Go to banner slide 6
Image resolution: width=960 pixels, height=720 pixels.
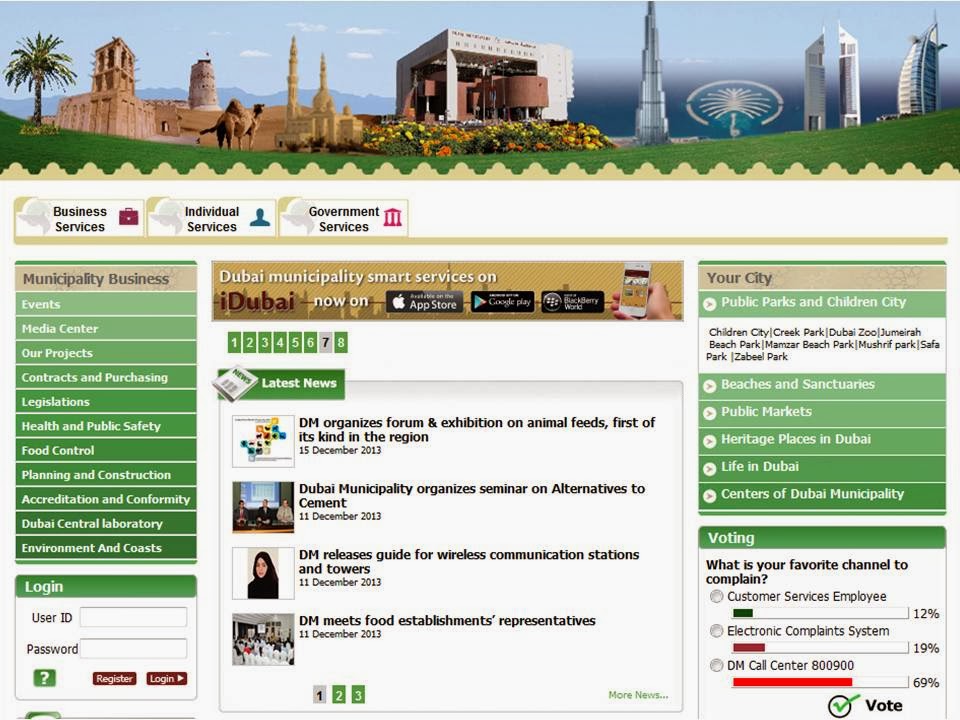[310, 342]
